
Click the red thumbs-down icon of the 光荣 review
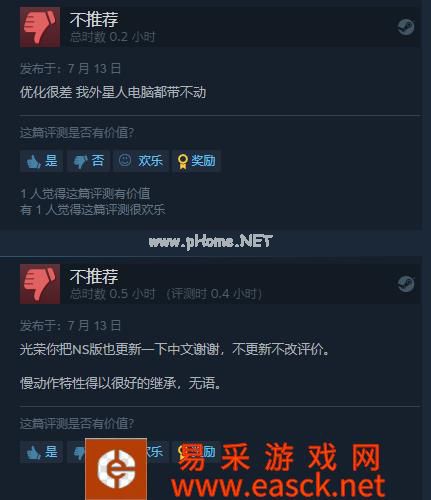40,284
